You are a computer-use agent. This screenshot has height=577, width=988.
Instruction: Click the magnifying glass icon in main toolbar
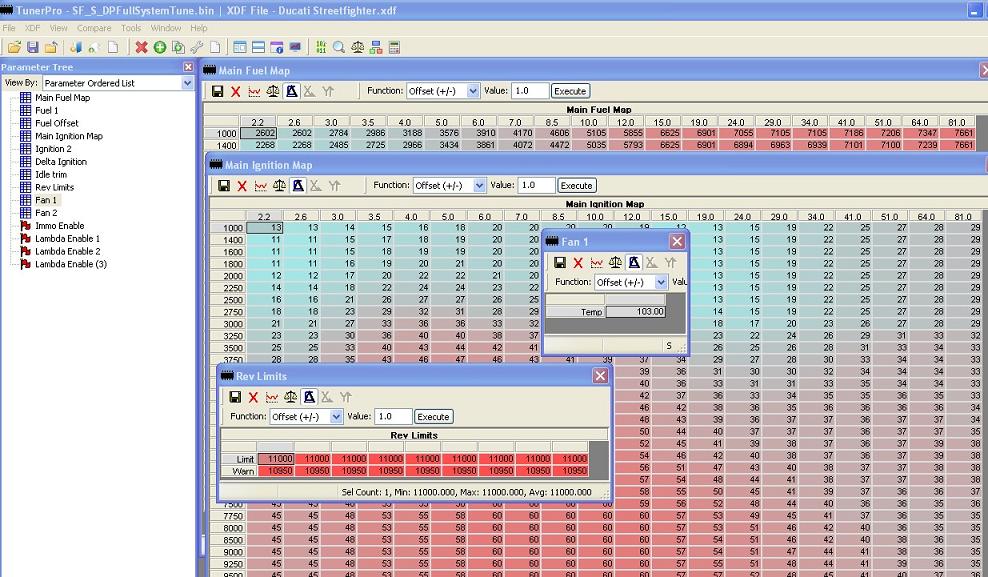click(x=339, y=47)
